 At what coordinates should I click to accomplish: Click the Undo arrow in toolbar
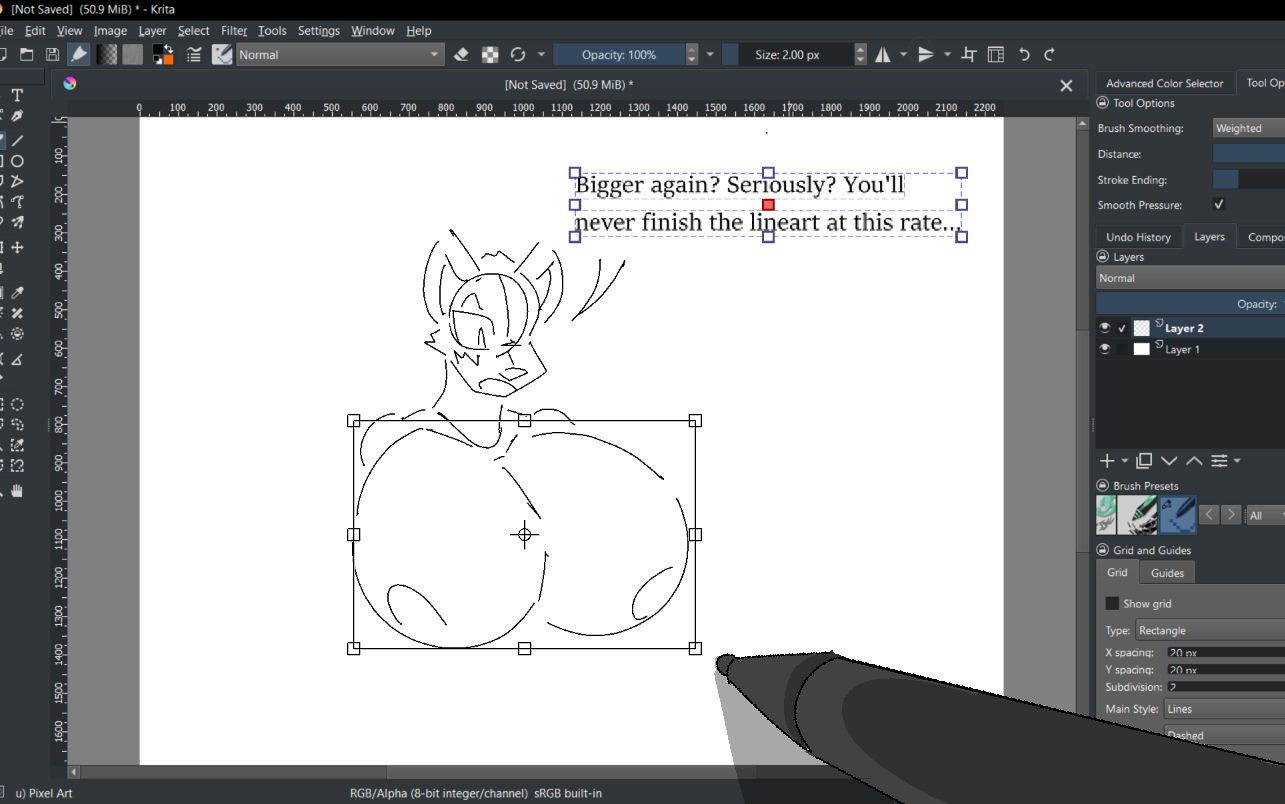1025,55
